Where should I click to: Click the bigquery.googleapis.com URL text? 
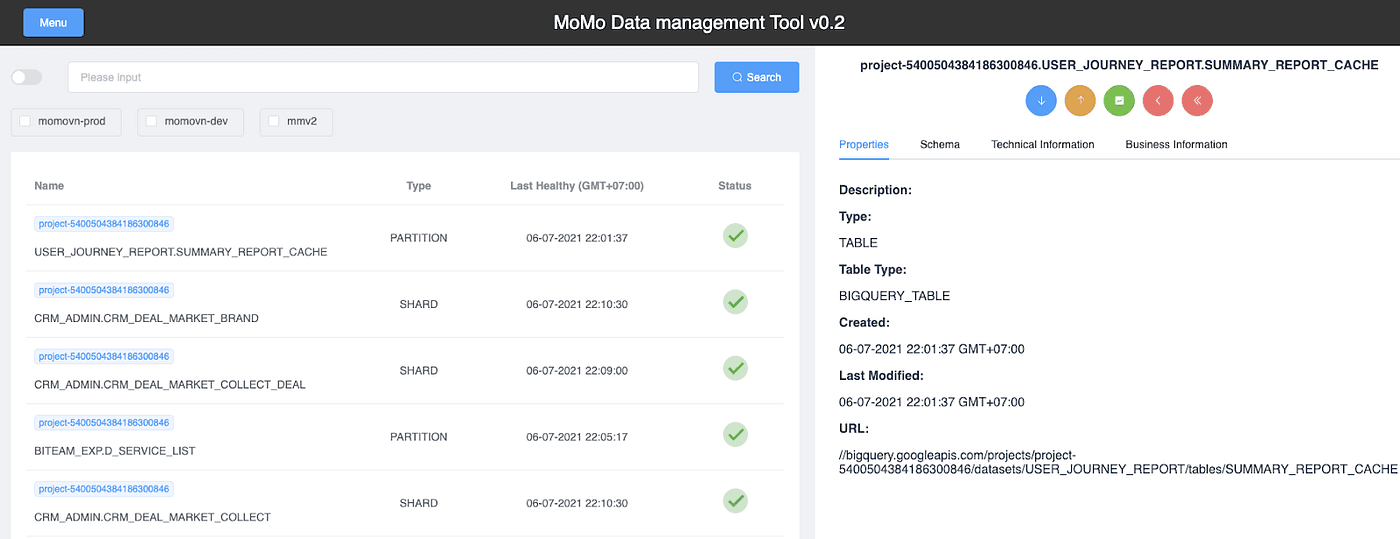tap(1118, 462)
